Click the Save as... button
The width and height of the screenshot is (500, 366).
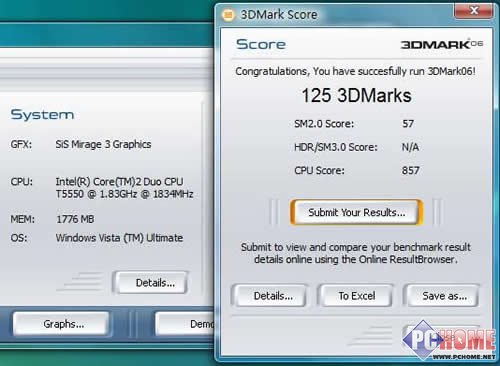[441, 296]
